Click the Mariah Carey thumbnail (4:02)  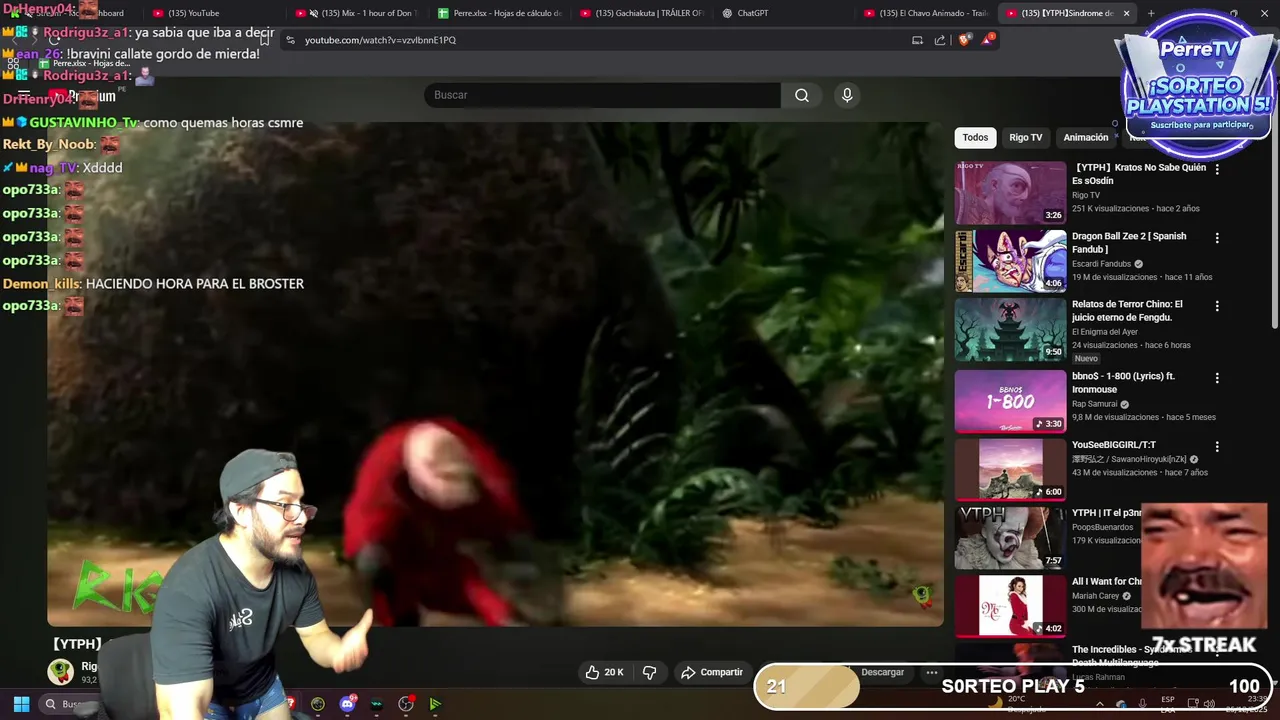1010,606
